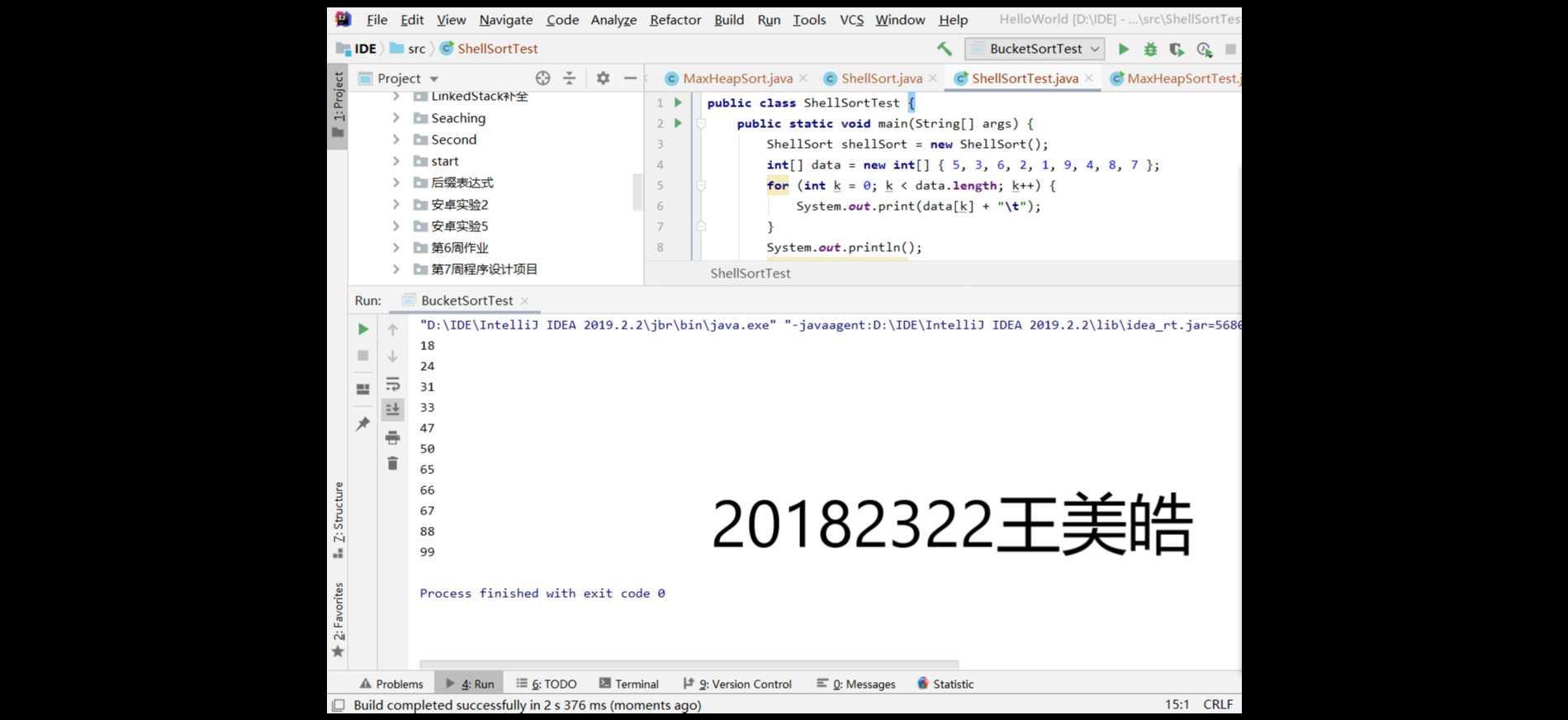Open the Problems tool window
The height and width of the screenshot is (720, 1568).
pyautogui.click(x=391, y=684)
